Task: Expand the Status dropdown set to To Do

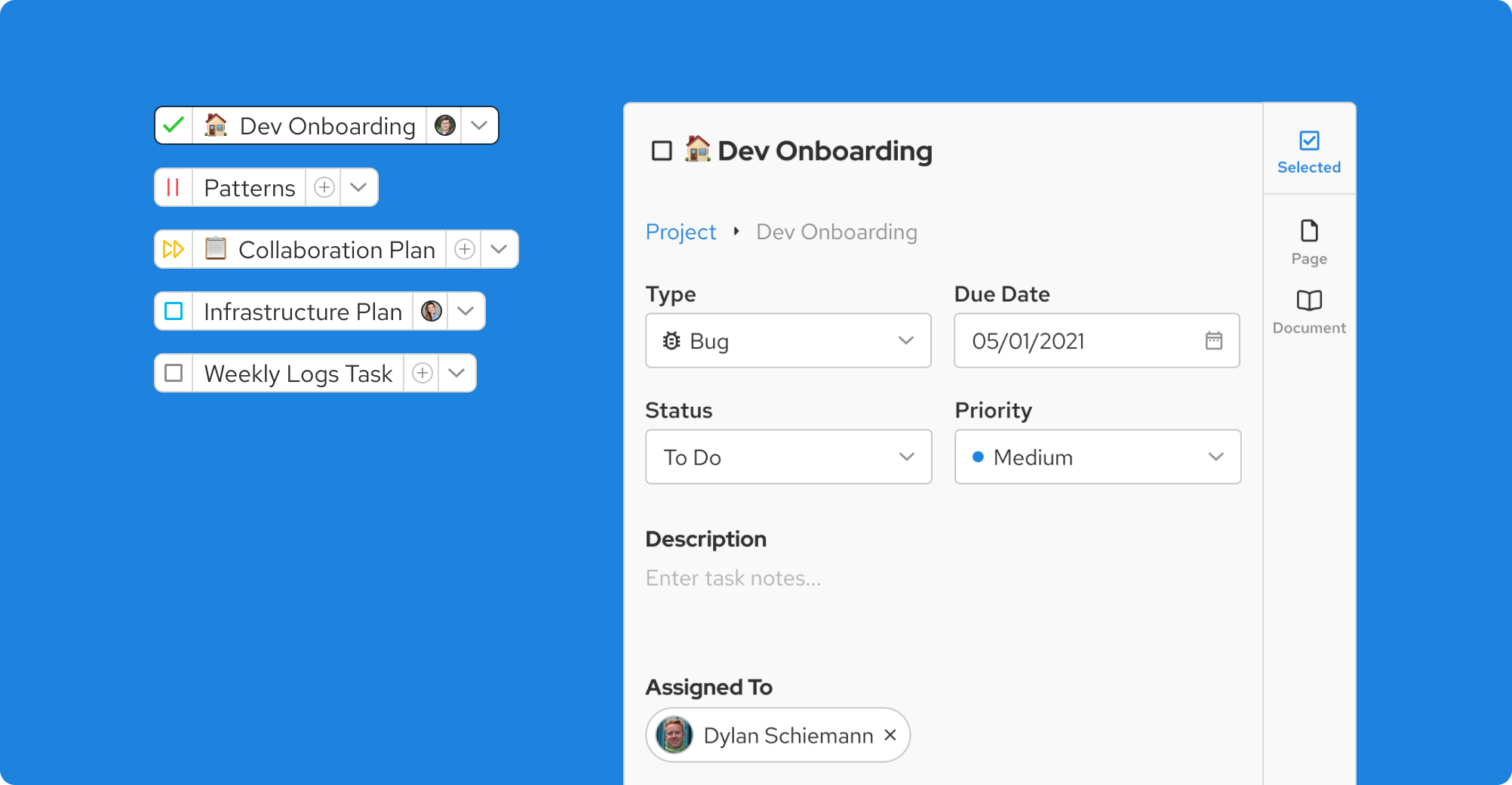Action: point(788,457)
